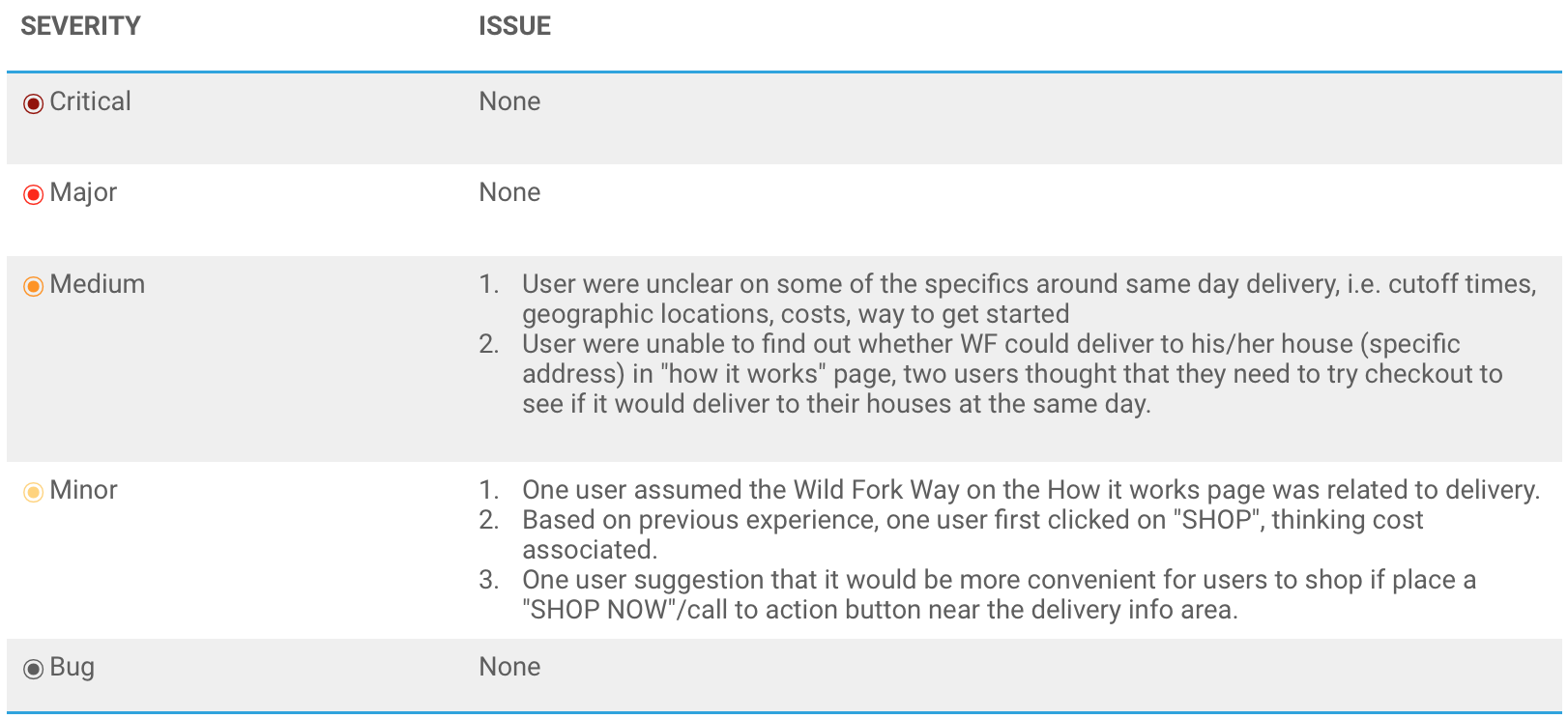Click the pale yellow Minor severity icon
Viewport: 1568px width, 719px height.
click(34, 492)
